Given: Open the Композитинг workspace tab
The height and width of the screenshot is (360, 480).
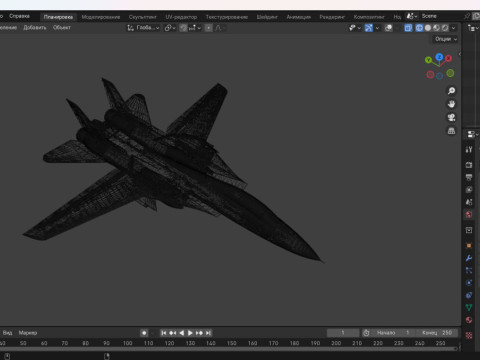Looking at the screenshot, I should pyautogui.click(x=369, y=17).
